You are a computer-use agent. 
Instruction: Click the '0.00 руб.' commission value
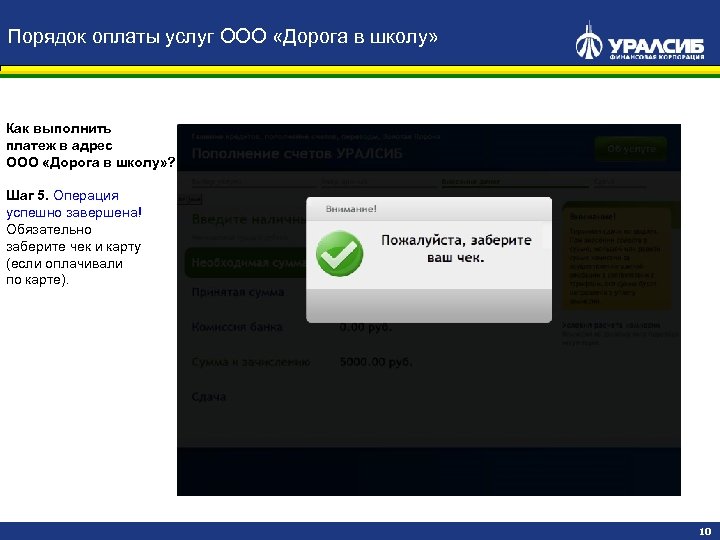coord(366,327)
